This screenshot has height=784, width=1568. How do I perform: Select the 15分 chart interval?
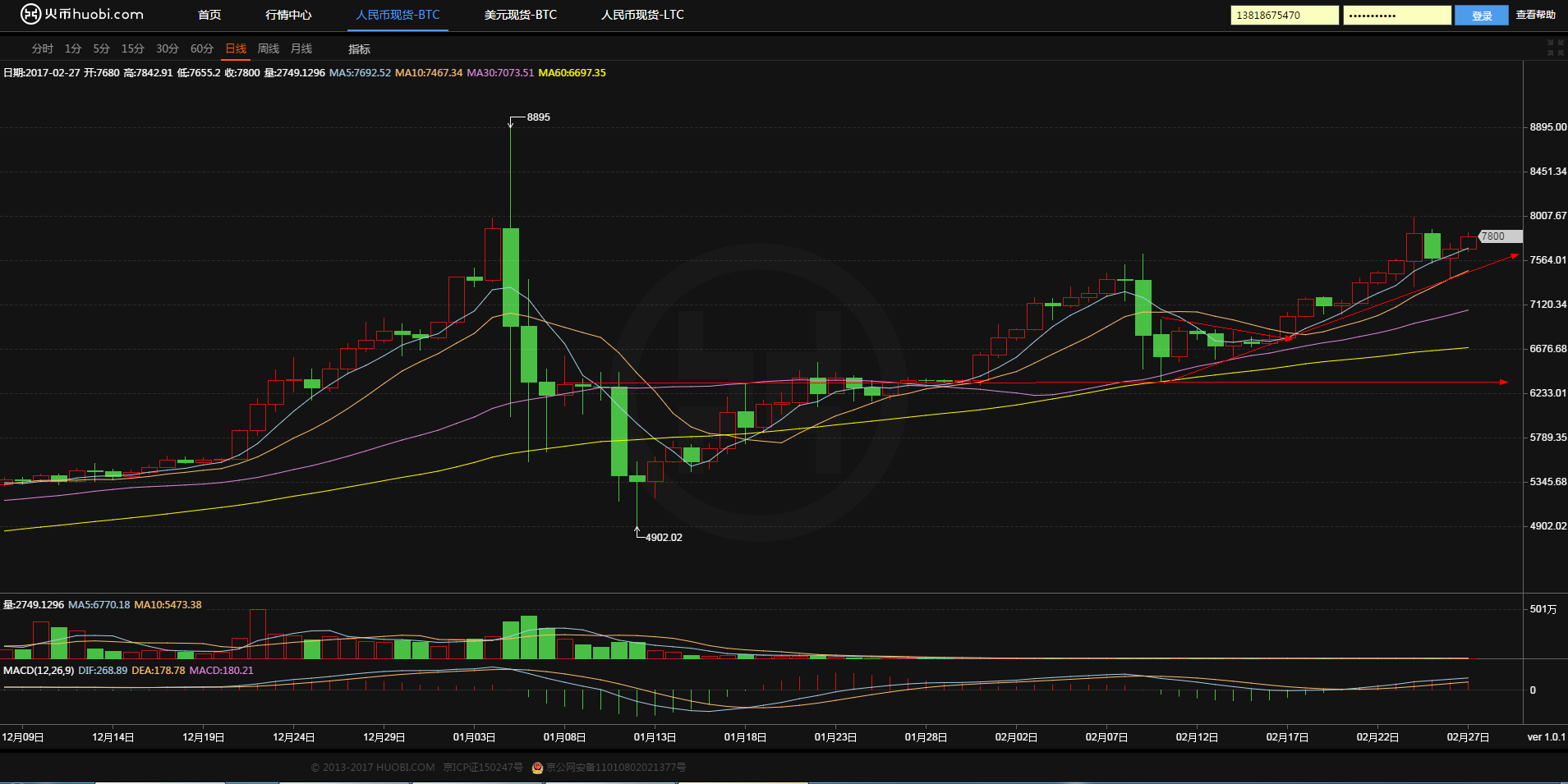coord(132,48)
